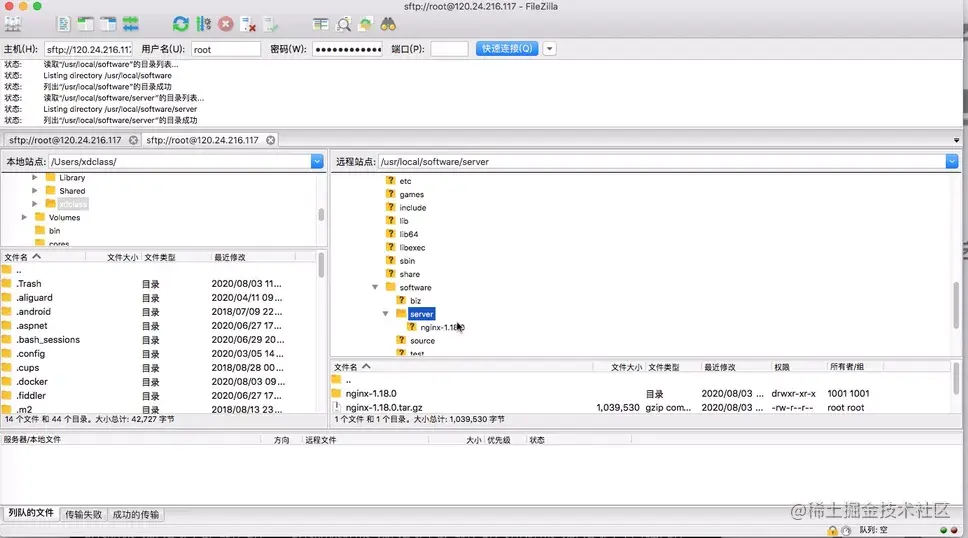Switch to 传输失败 failed transfers tab
Image resolution: width=968 pixels, height=538 pixels.
tap(83, 514)
